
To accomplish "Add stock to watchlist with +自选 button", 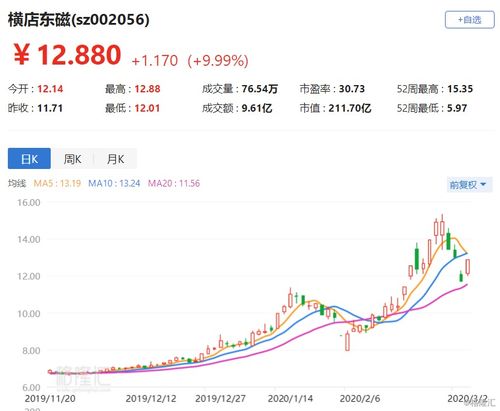I will point(469,20).
